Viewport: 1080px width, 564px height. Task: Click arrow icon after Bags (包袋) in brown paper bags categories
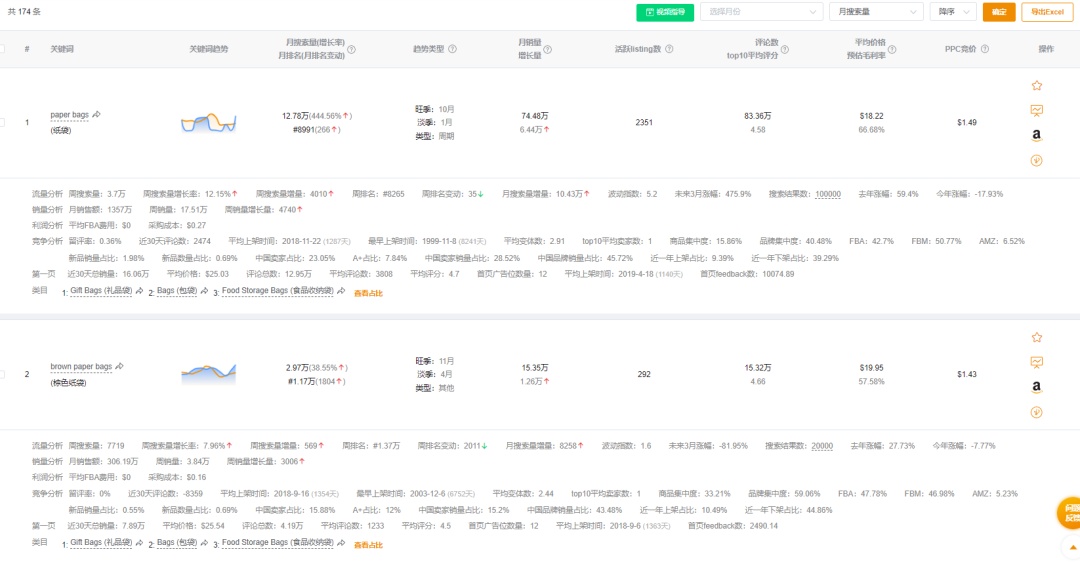coord(204,543)
